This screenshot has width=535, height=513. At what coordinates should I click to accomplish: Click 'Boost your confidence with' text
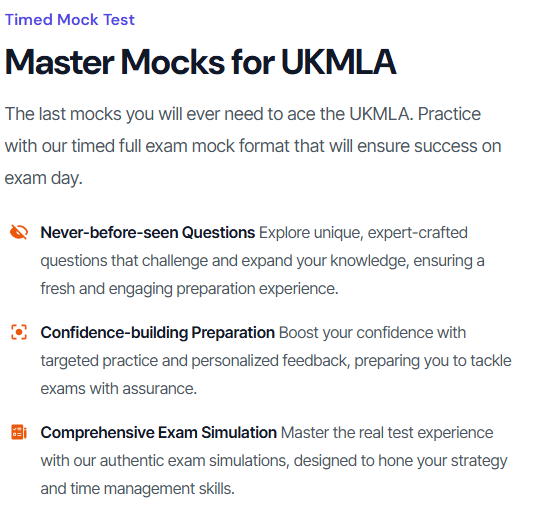click(372, 333)
